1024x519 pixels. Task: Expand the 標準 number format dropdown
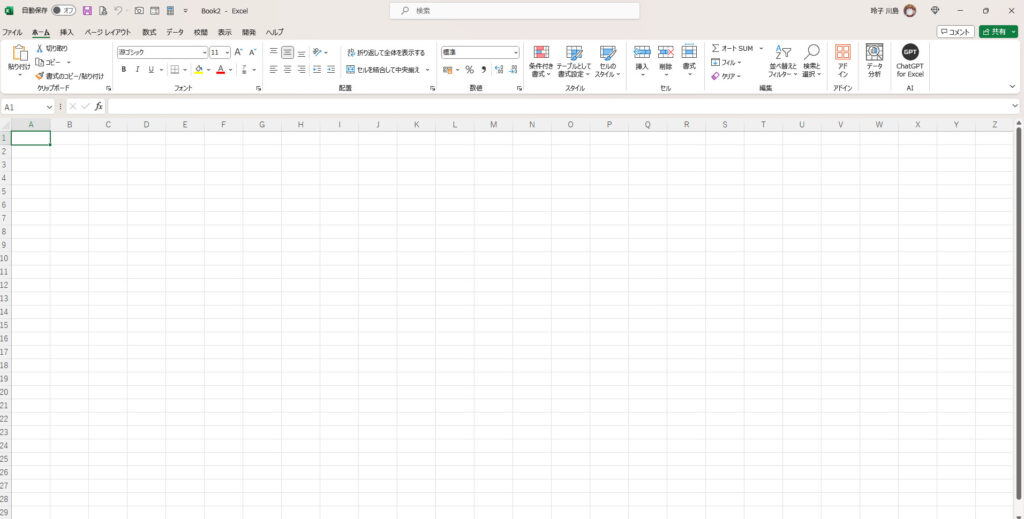point(480,52)
